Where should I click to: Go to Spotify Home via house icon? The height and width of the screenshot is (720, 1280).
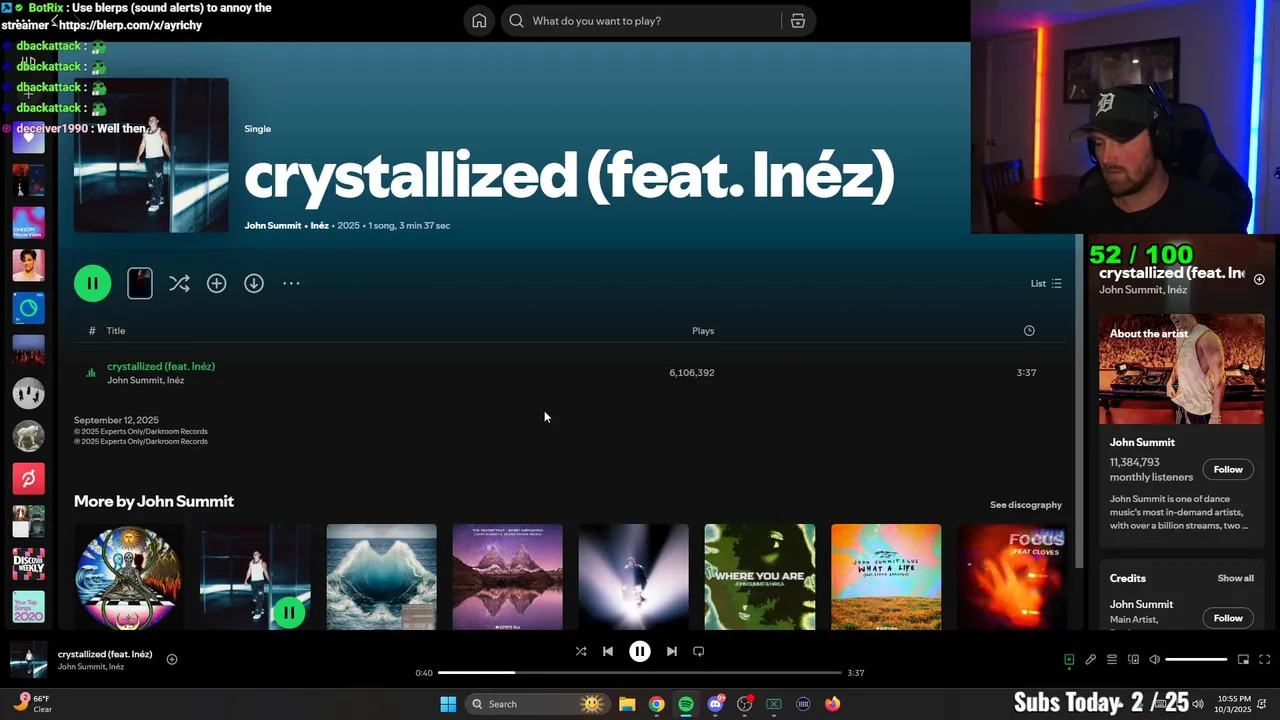(479, 21)
